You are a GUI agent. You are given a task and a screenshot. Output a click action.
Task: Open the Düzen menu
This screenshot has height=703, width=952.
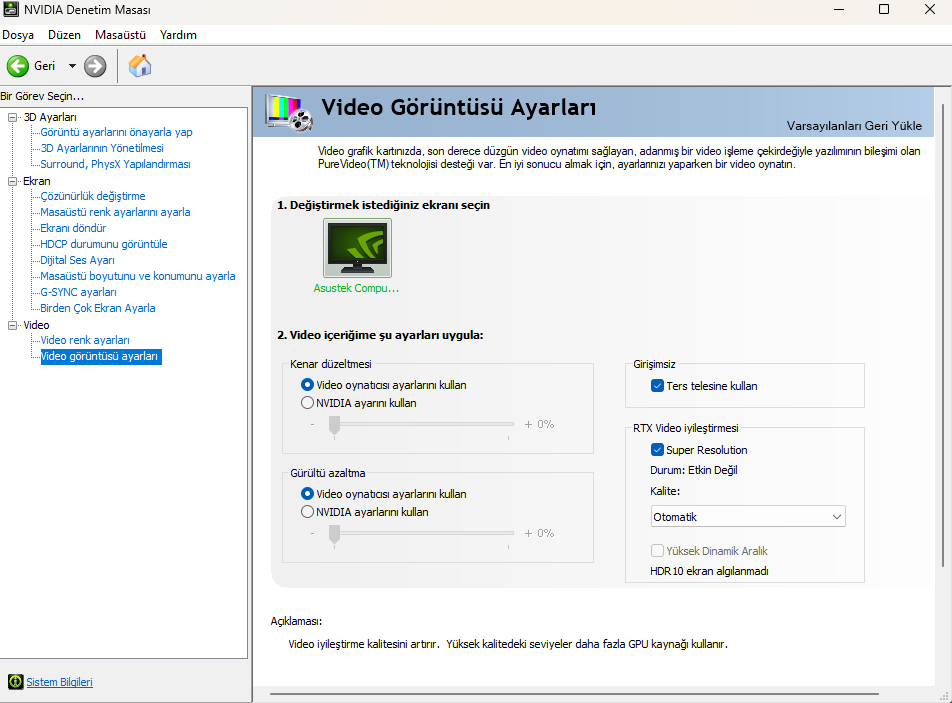(64, 35)
